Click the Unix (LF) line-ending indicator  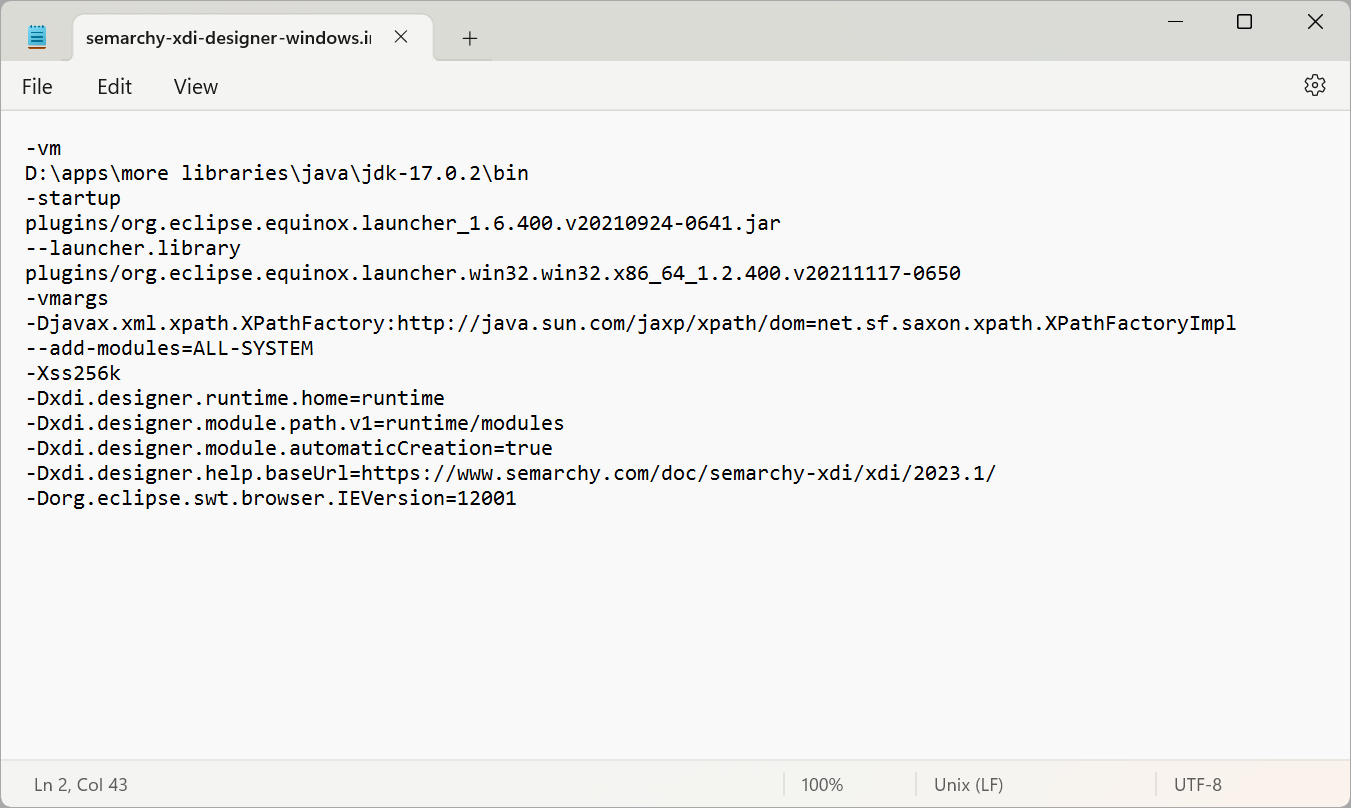(967, 784)
